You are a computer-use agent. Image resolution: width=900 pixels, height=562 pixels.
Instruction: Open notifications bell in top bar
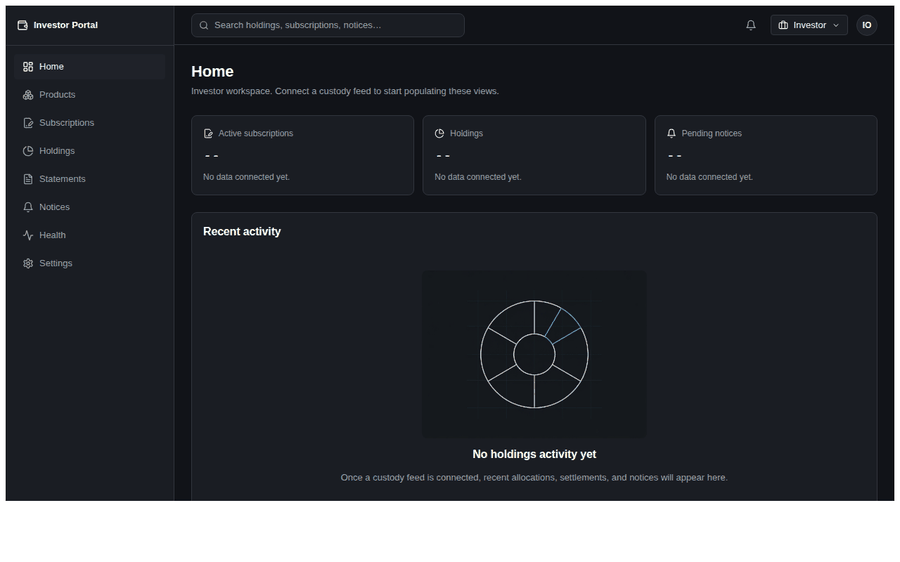pyautogui.click(x=751, y=25)
